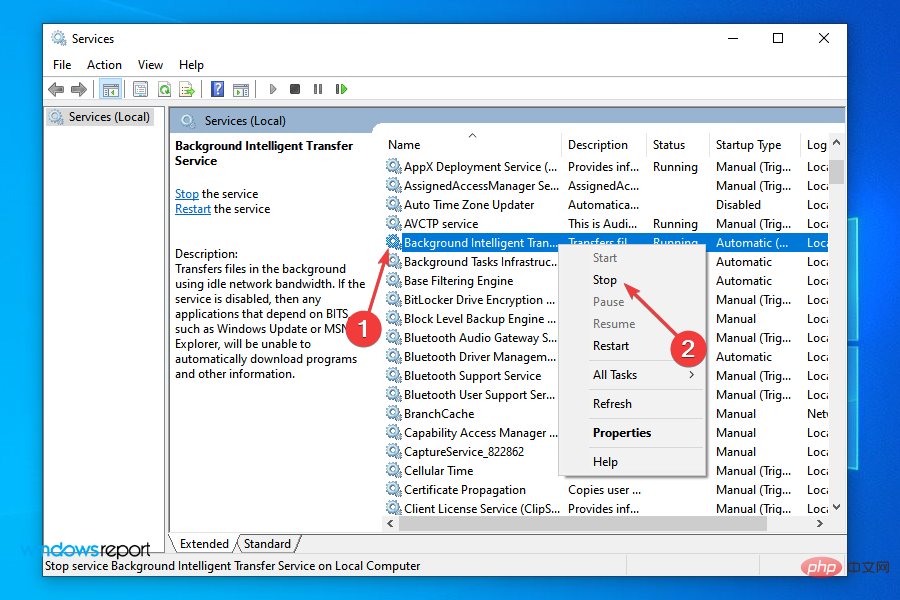900x600 pixels.
Task: Select Stop from the context menu
Action: coord(604,280)
